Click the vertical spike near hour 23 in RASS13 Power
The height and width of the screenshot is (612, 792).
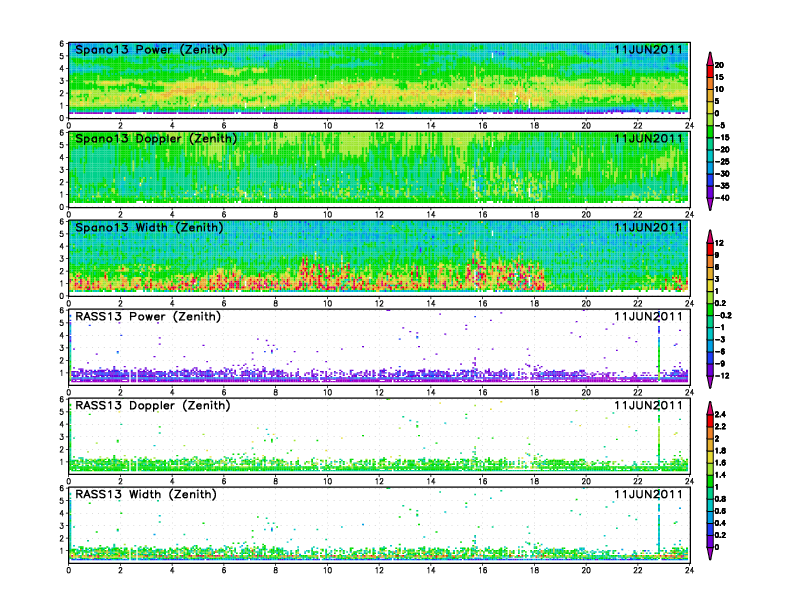pyautogui.click(x=659, y=348)
